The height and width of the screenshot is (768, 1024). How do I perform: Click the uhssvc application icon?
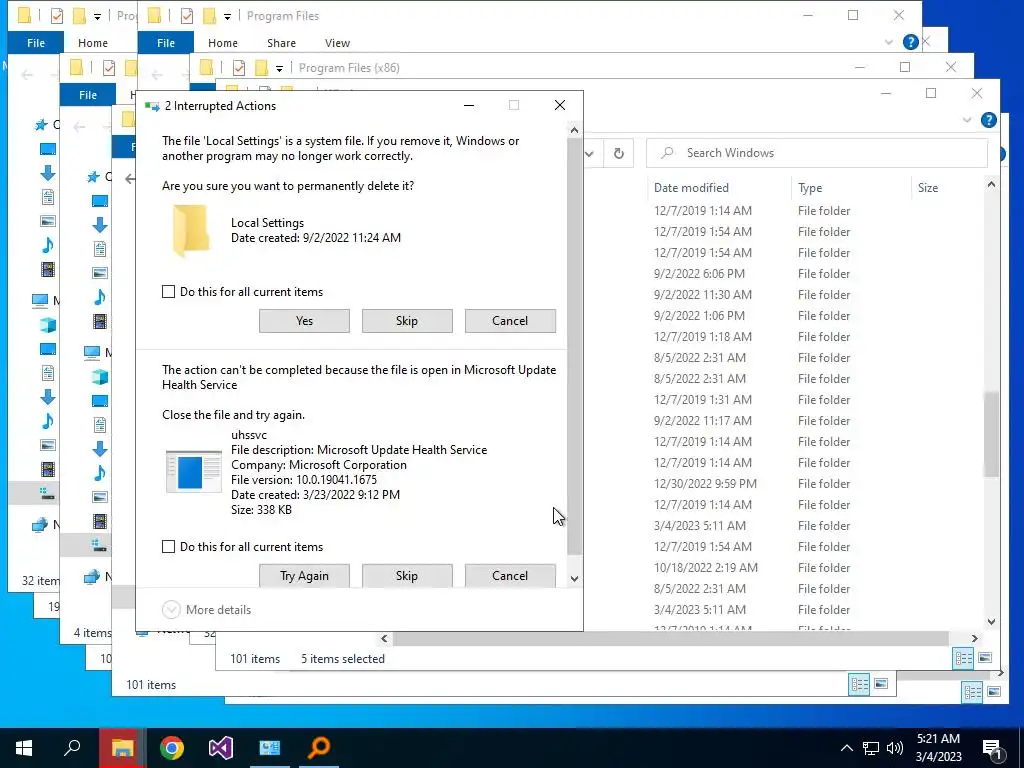tap(193, 471)
